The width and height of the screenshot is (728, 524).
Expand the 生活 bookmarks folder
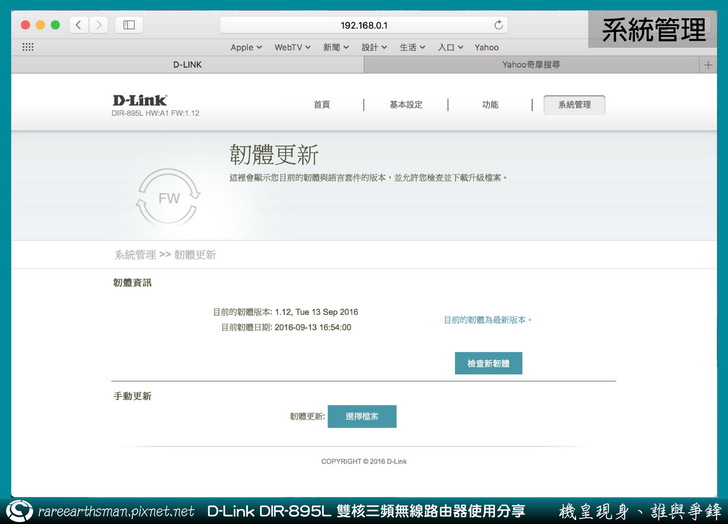[413, 47]
